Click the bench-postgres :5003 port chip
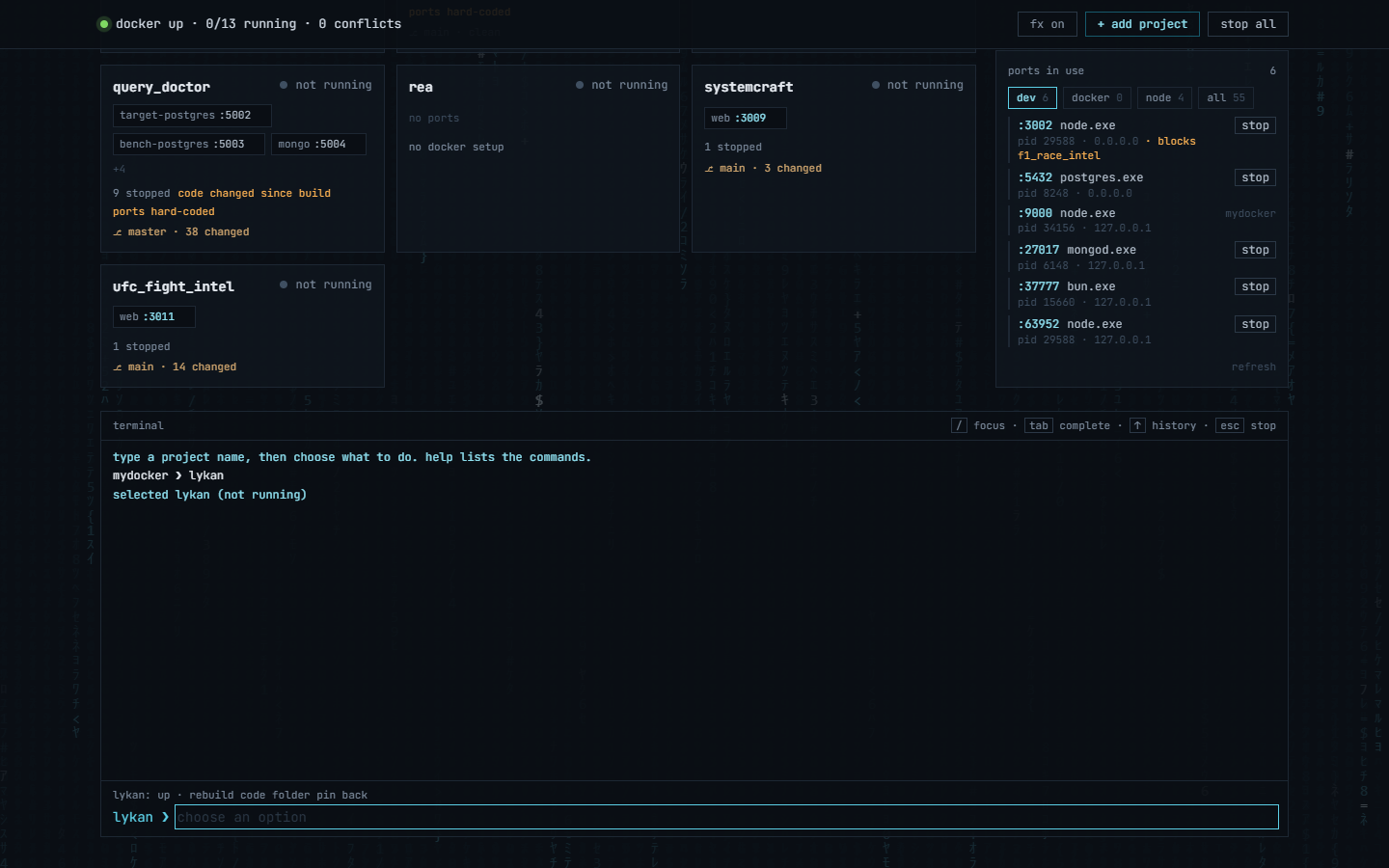 [x=189, y=145]
